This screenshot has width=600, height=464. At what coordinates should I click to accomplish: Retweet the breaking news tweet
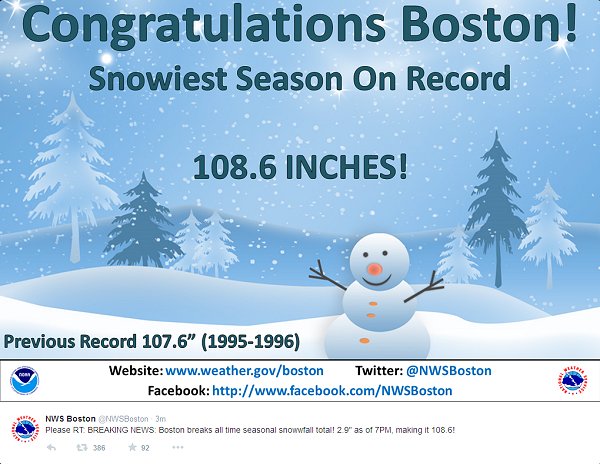pyautogui.click(x=82, y=450)
